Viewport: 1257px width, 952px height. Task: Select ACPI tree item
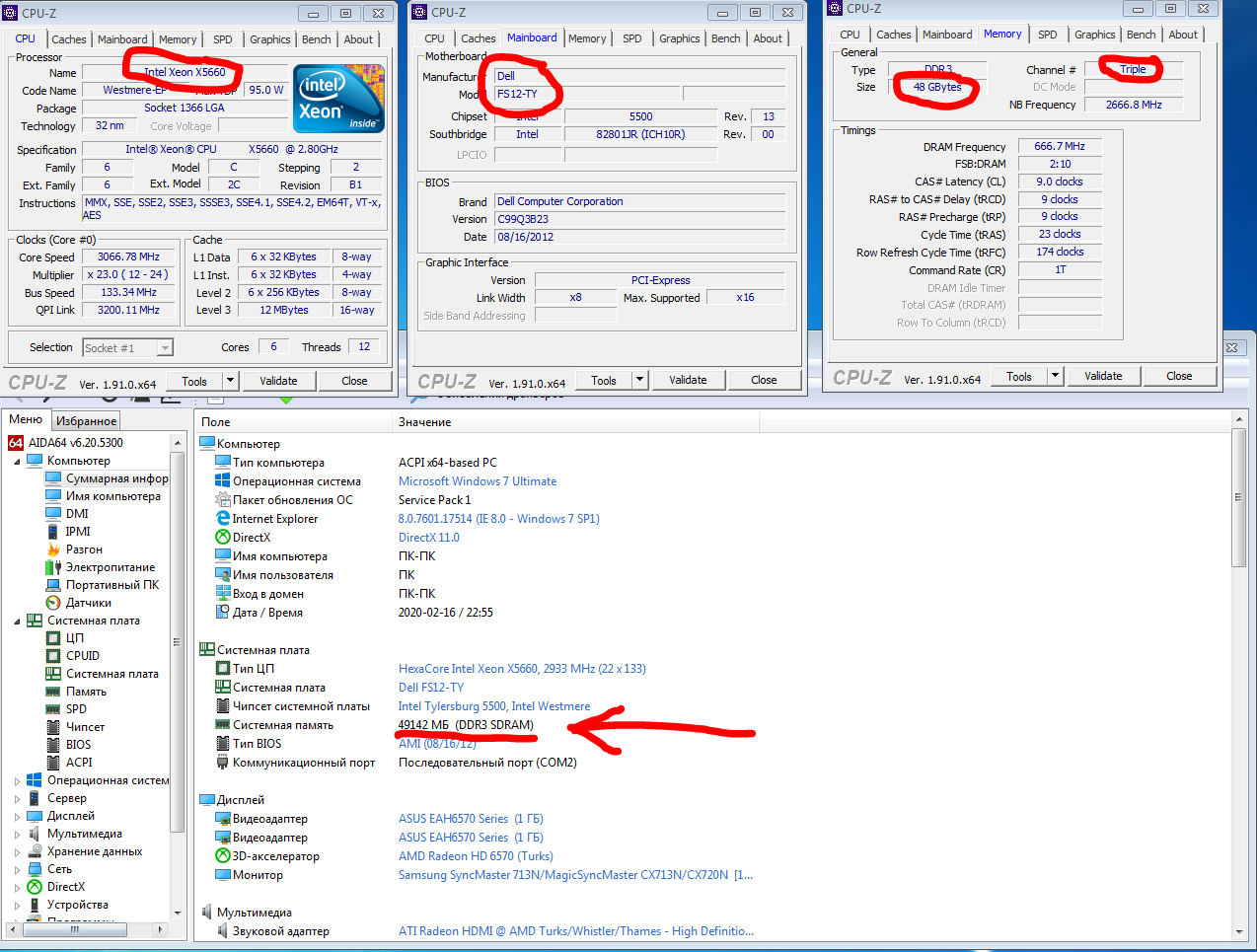click(x=79, y=763)
